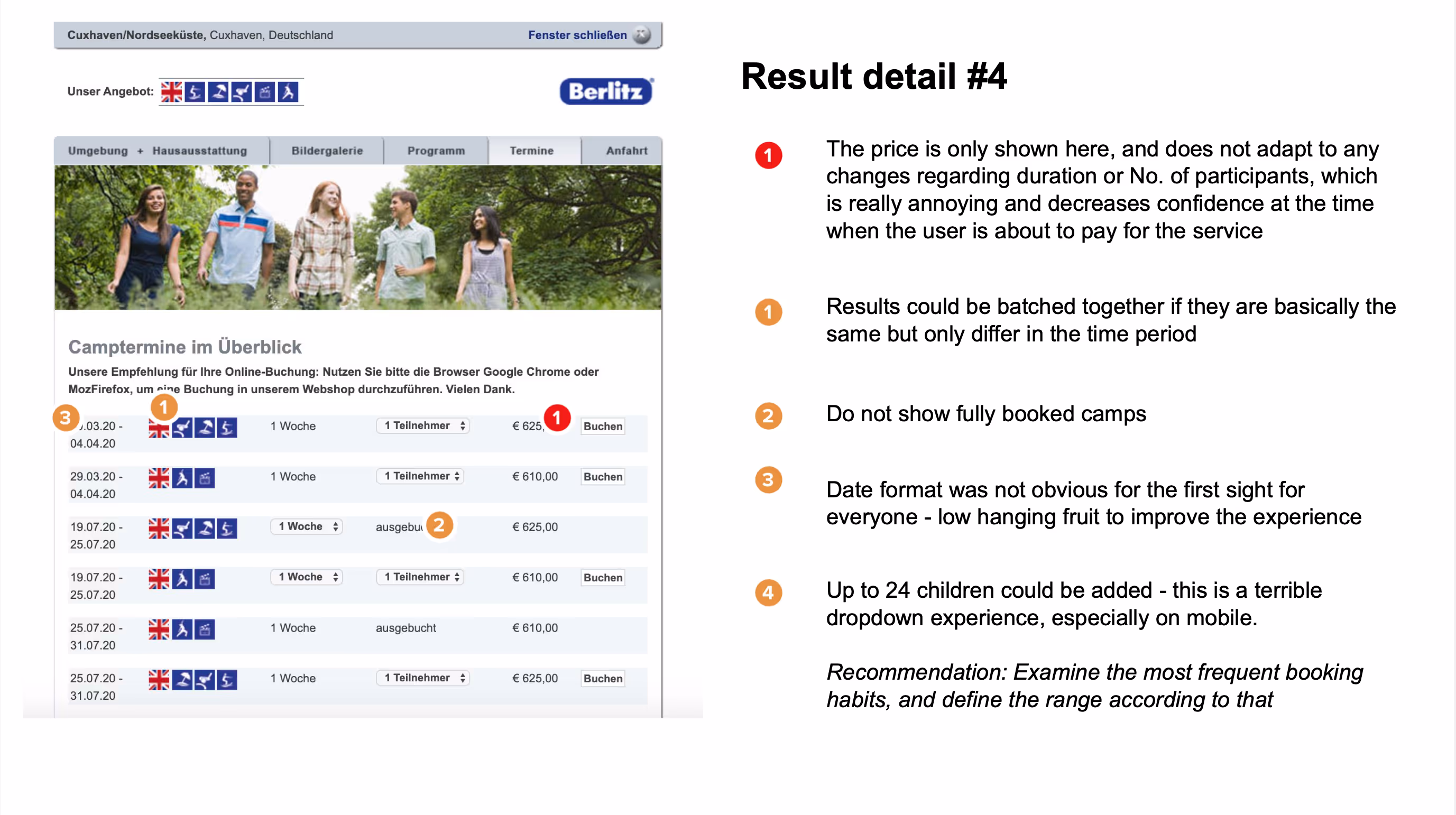Image resolution: width=1456 pixels, height=815 pixels.
Task: Expand the Teilnehmer dropdown in the 25.07.20 € 625,00 row
Action: (x=423, y=678)
